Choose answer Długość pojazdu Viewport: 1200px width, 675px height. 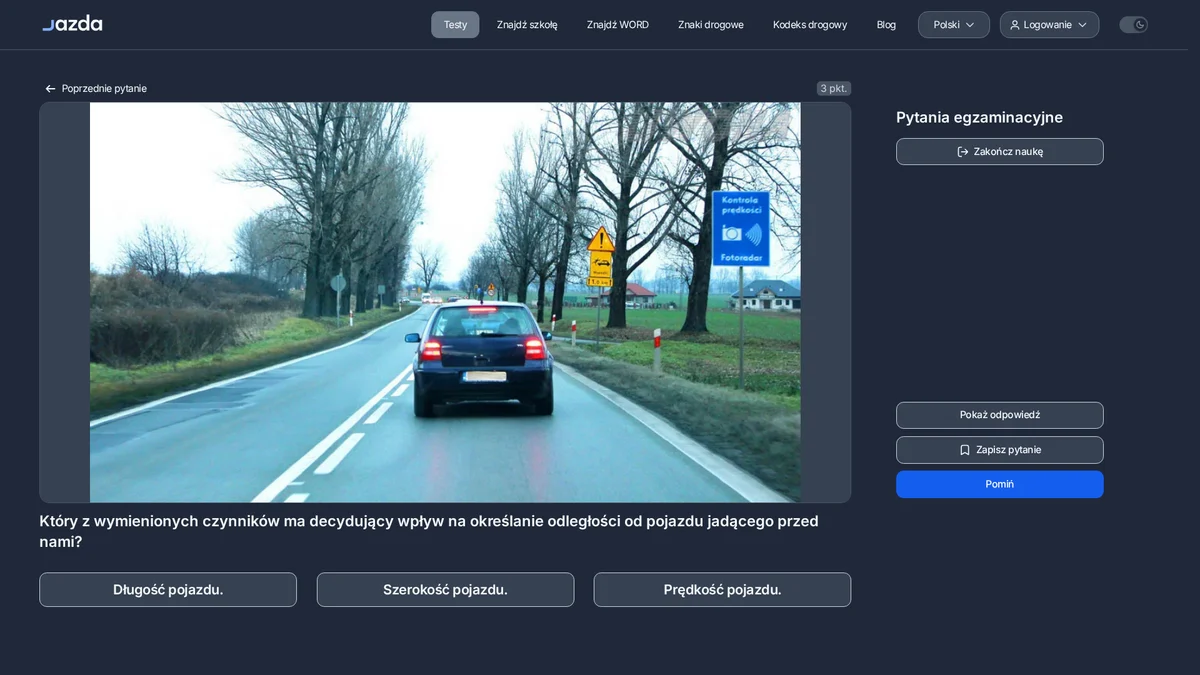pos(168,590)
